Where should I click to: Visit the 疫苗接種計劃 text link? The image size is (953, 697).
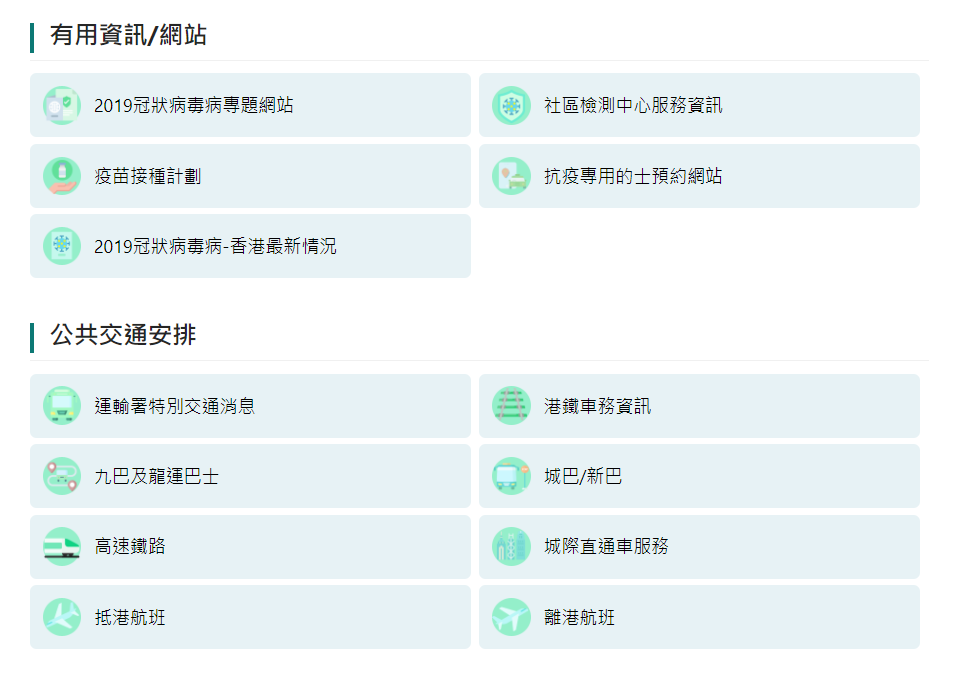(148, 176)
